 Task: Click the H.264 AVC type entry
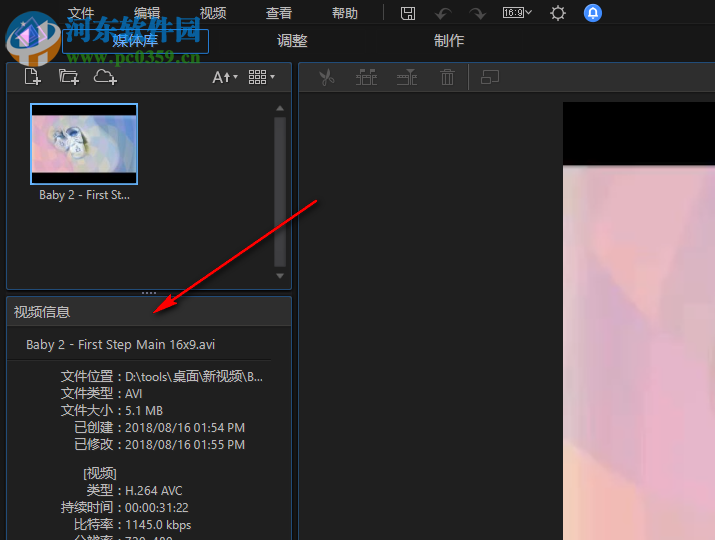coord(135,491)
